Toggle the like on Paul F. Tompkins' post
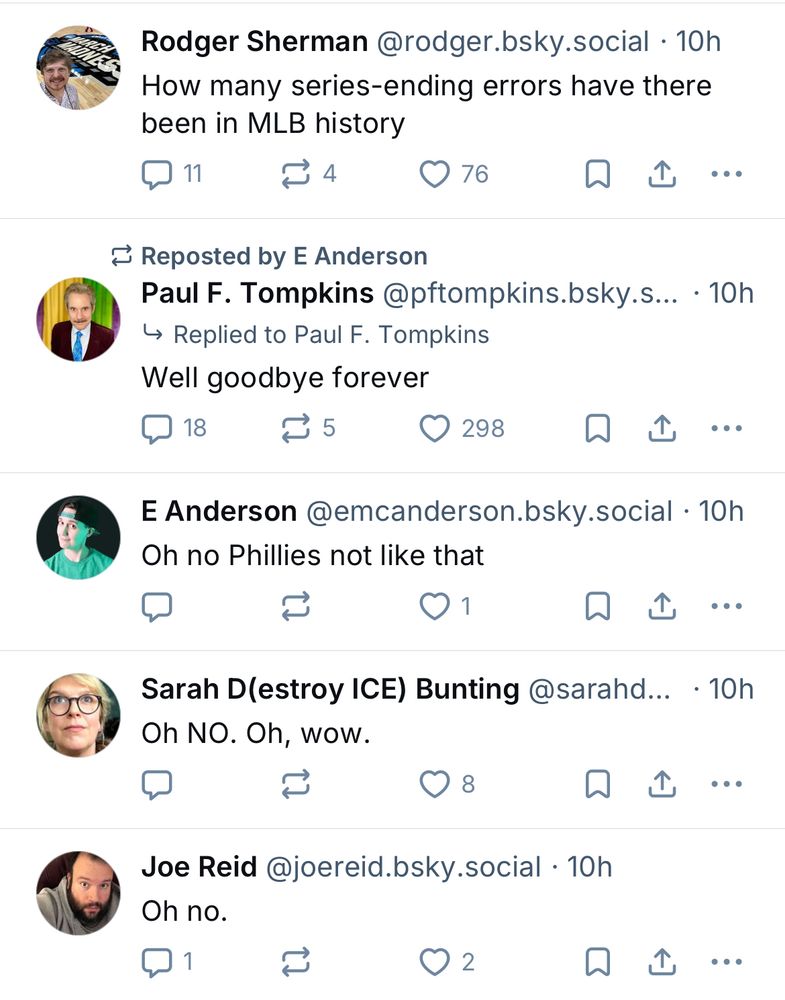The width and height of the screenshot is (785, 1000). click(435, 428)
